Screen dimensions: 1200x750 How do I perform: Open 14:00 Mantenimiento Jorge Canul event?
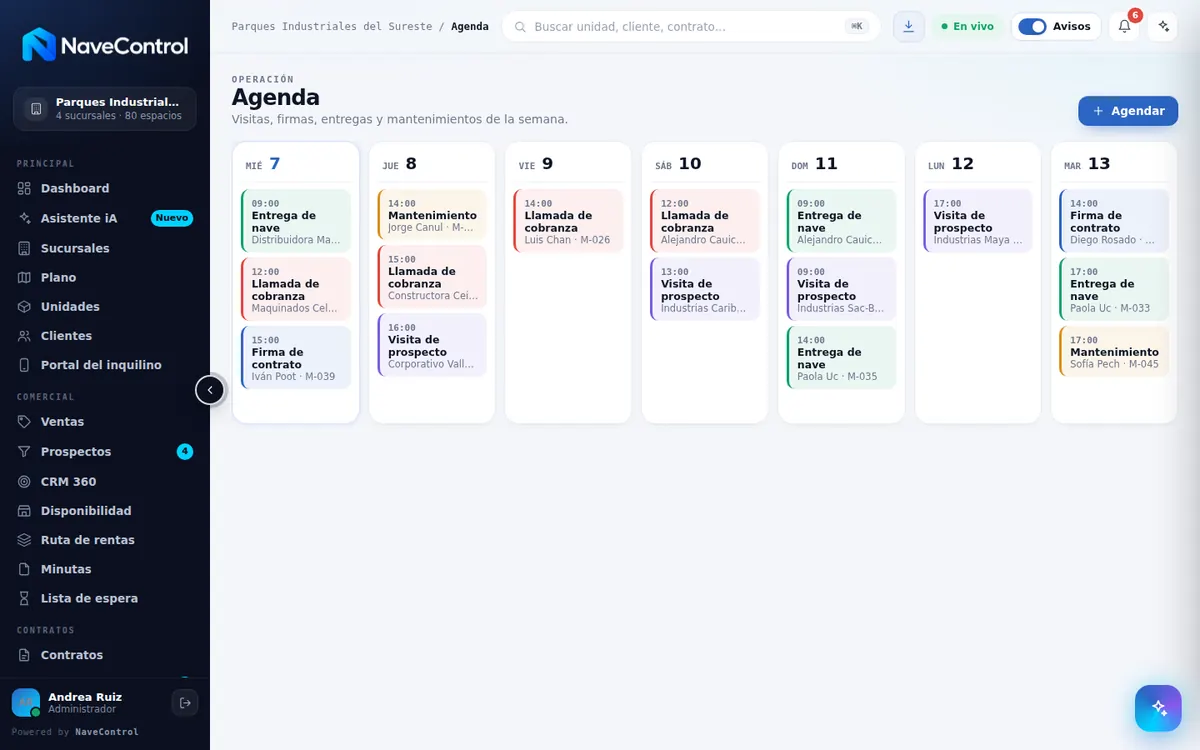click(x=432, y=215)
